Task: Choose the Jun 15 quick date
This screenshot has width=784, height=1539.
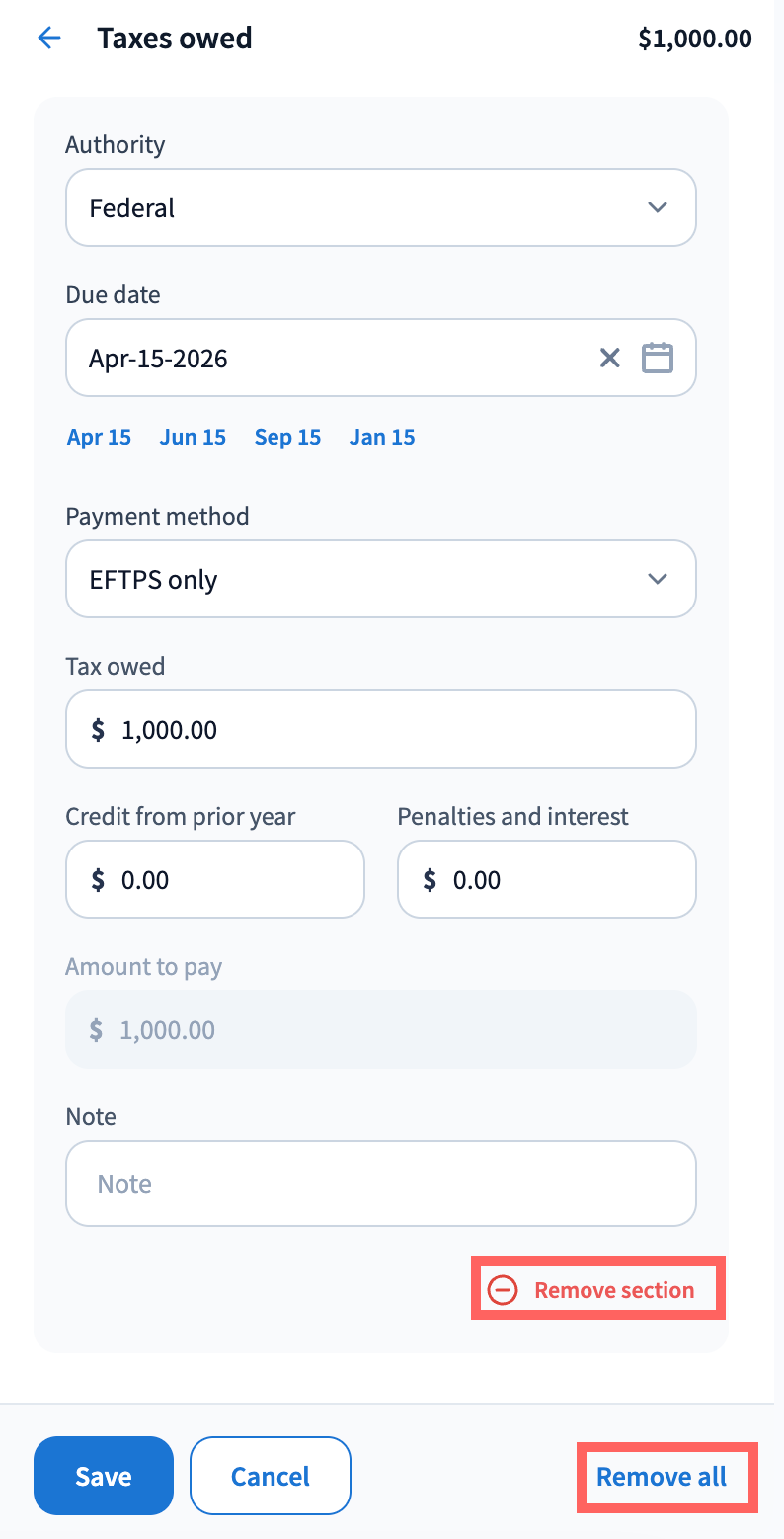Action: coord(193,437)
